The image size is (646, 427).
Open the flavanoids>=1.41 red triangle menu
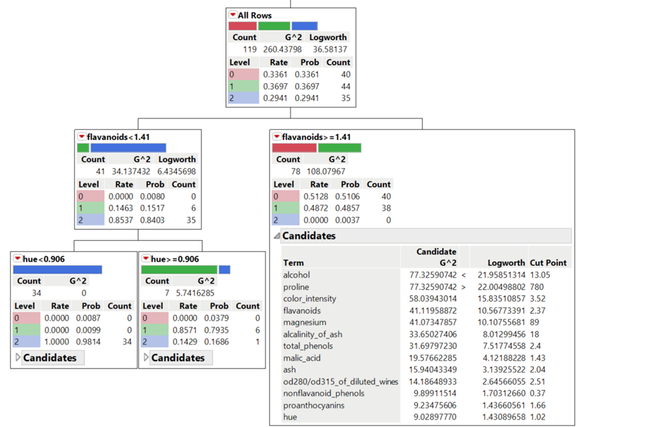277,136
